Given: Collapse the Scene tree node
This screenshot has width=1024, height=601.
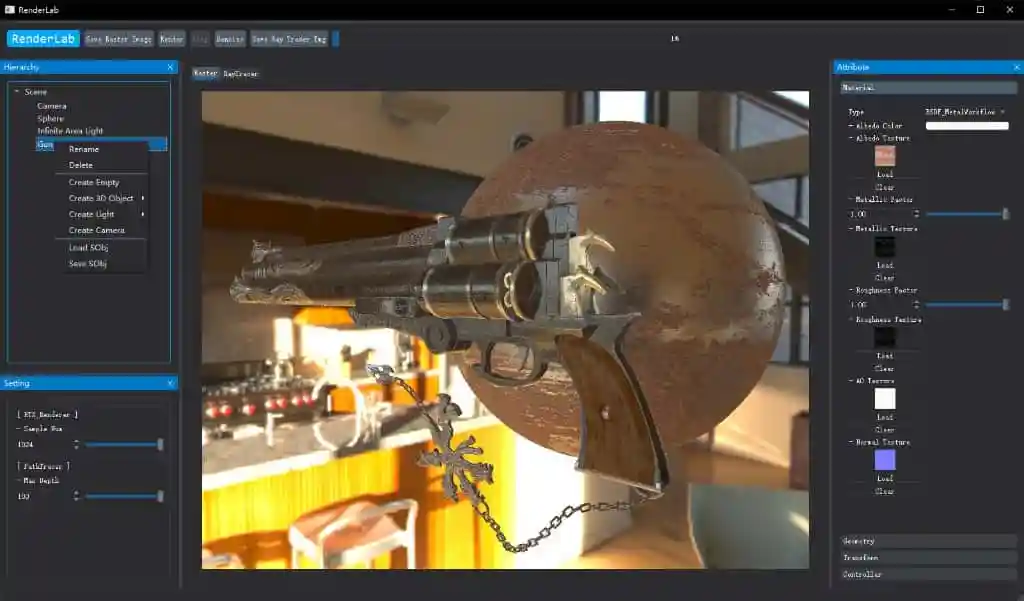Looking at the screenshot, I should pyautogui.click(x=17, y=92).
